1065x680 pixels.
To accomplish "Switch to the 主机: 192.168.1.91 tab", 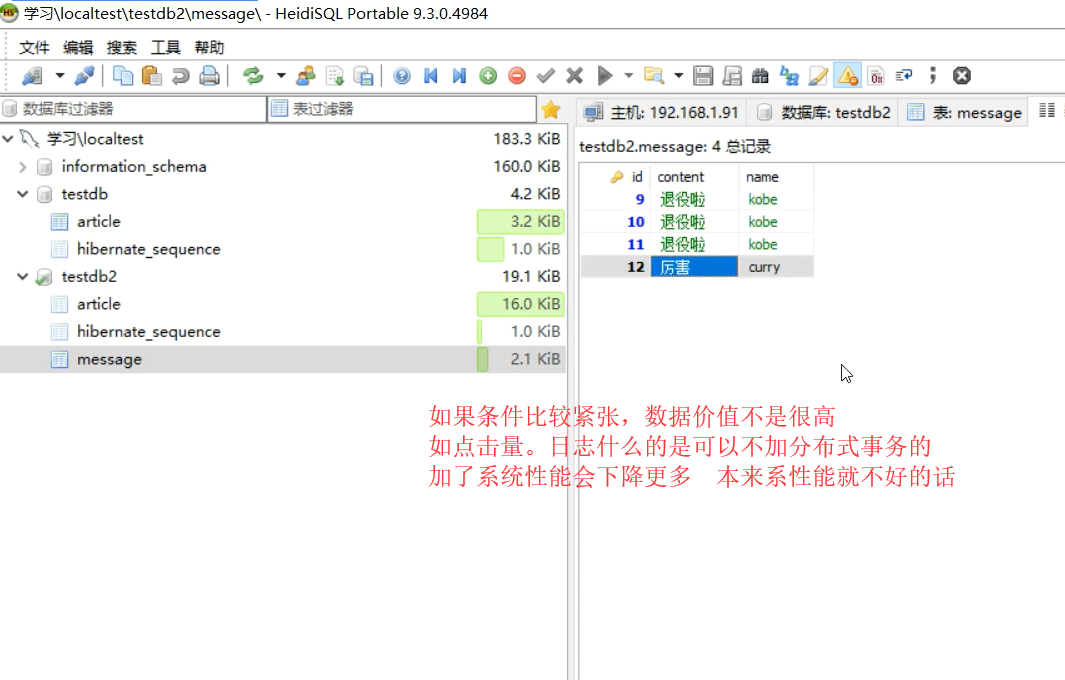I will (x=661, y=112).
